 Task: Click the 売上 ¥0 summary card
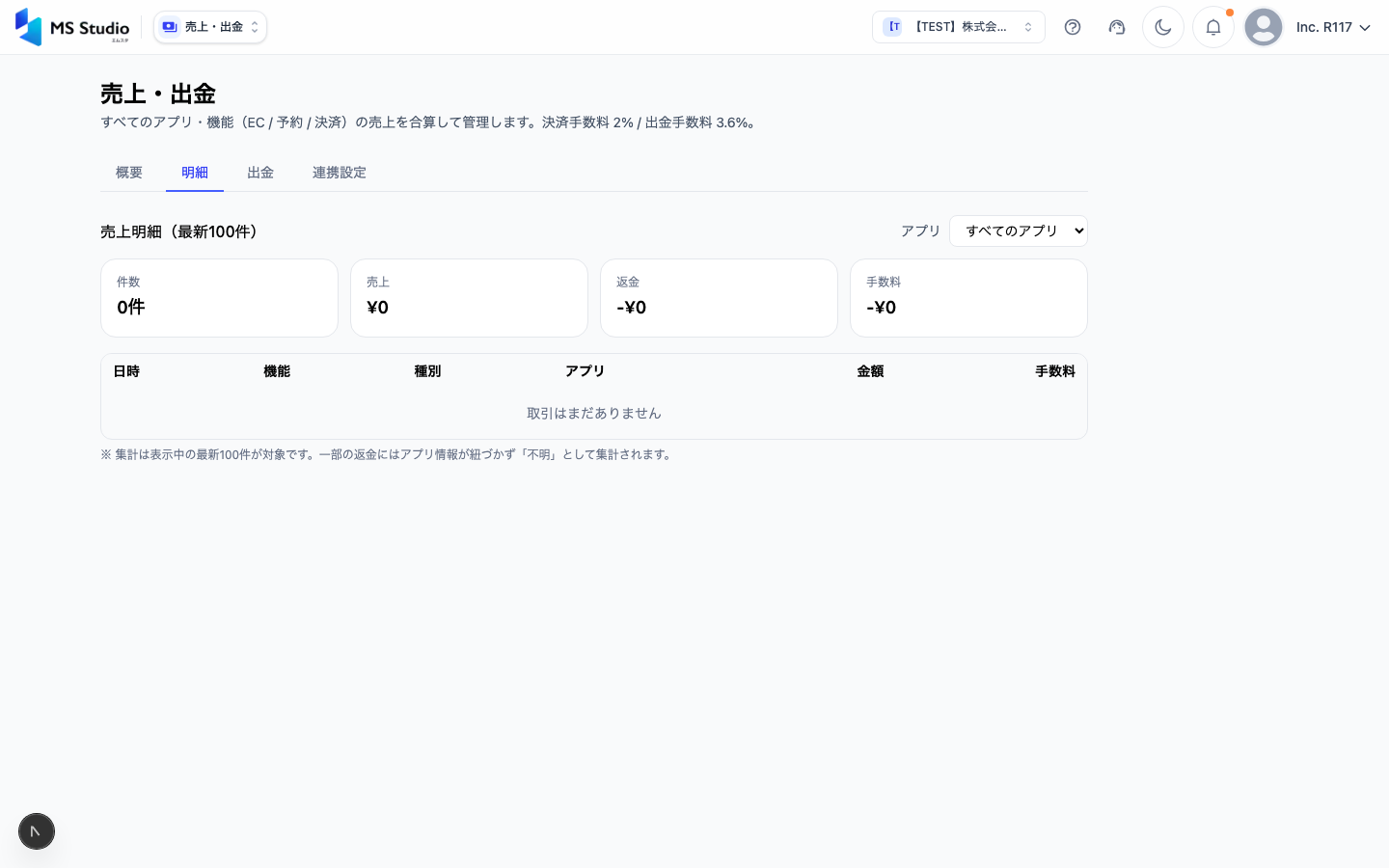click(x=469, y=298)
